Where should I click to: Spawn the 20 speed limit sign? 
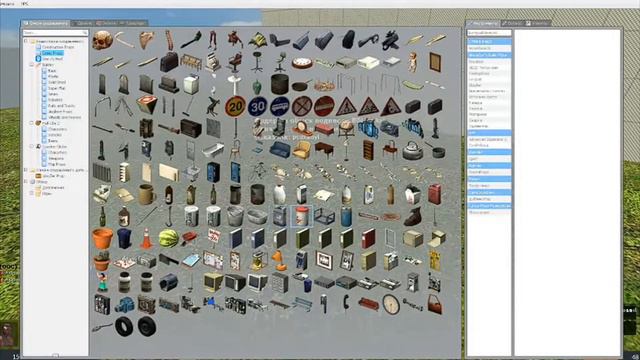[x=236, y=107]
